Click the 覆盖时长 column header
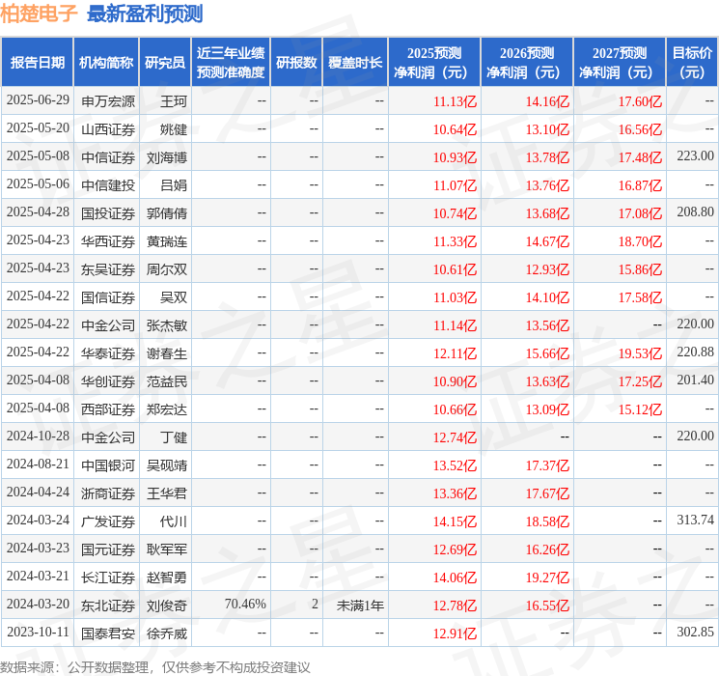 (355, 62)
